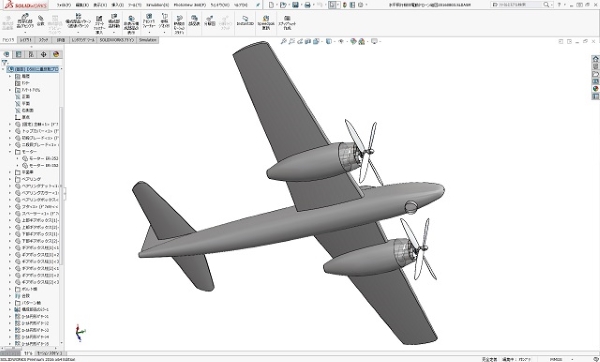Screen dimensions: 600x362
Task: Open the New document icon
Action: pyautogui.click(x=271, y=5)
